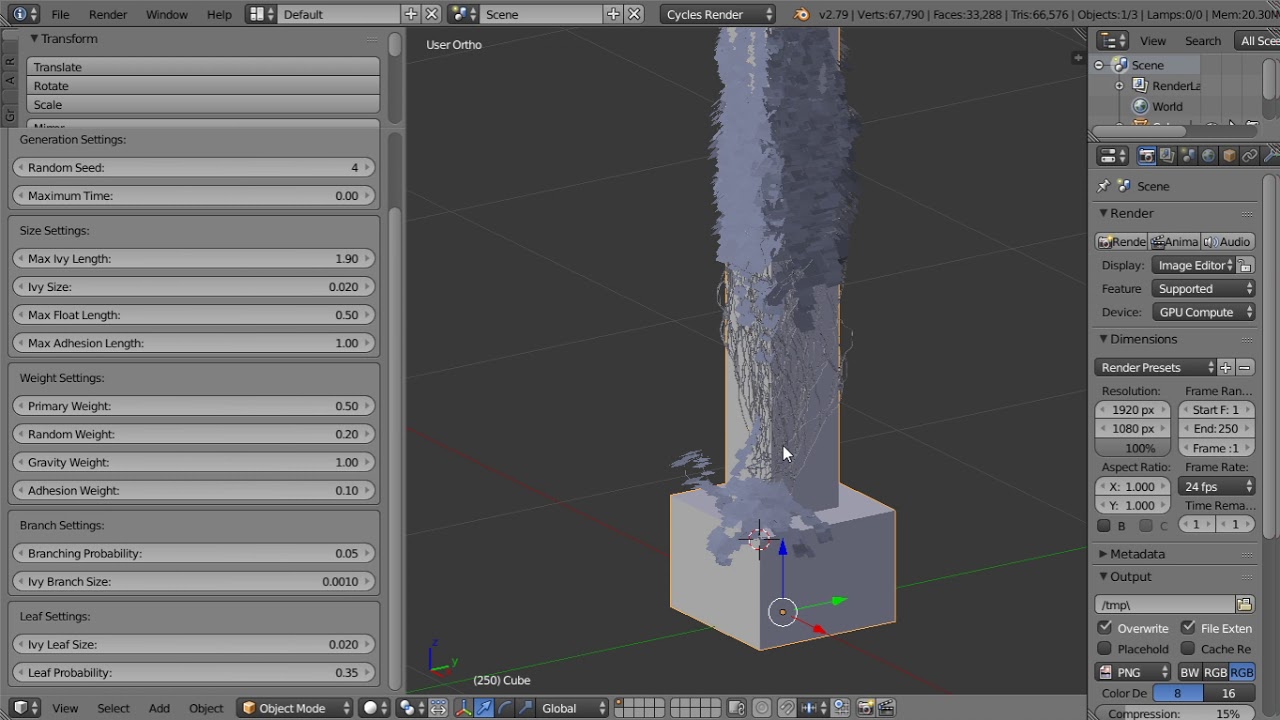The image size is (1280, 720).
Task: Open the Object Mode dropdown
Action: coord(297,708)
